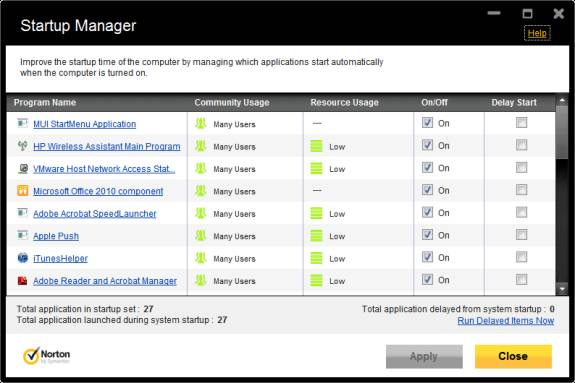Toggle On checkbox for Adobe Acrobat SpeedLauncher
Image resolution: width=575 pixels, height=383 pixels.
[427, 212]
